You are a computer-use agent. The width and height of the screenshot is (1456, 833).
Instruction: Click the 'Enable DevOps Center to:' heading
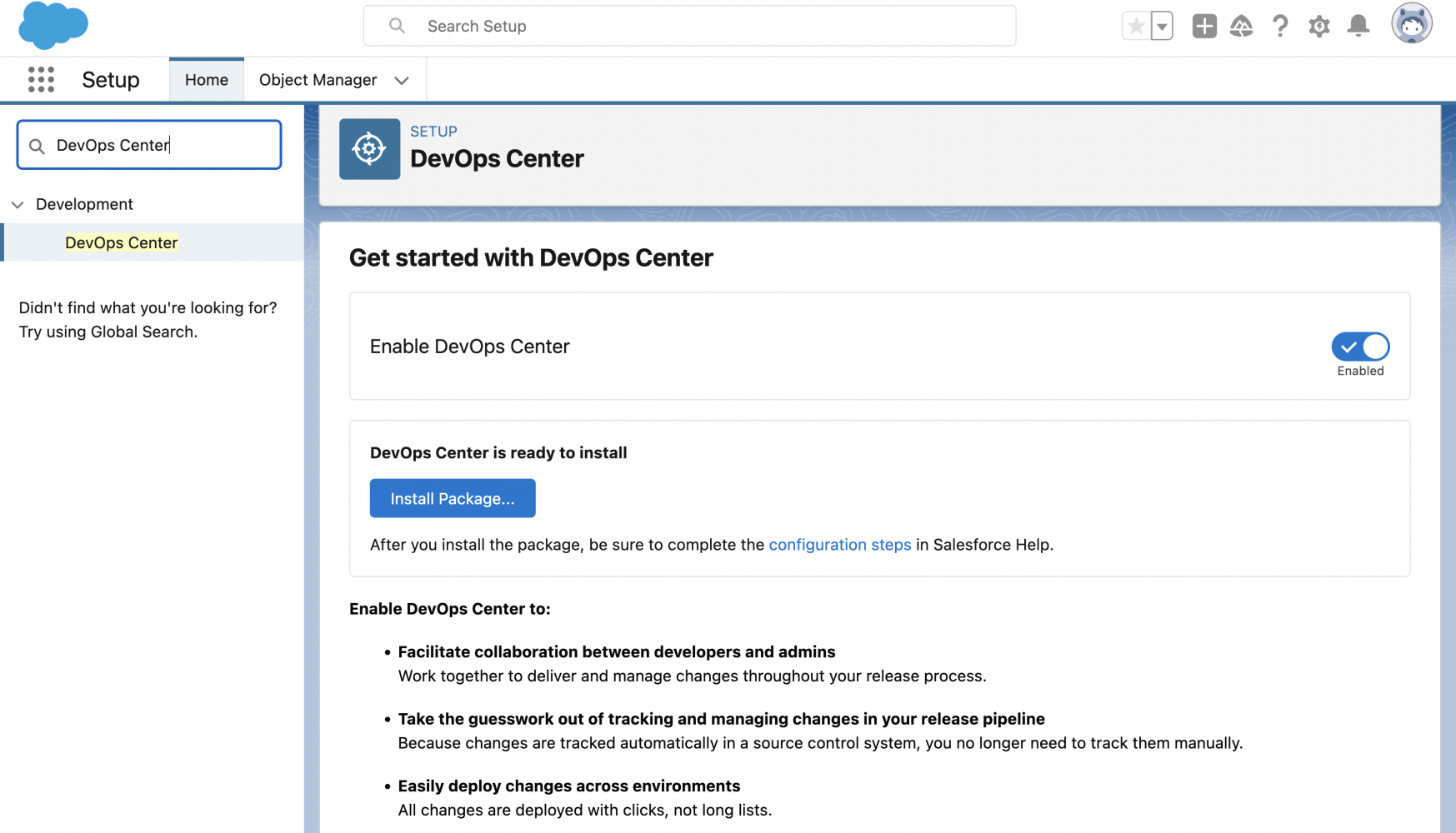[x=450, y=609]
